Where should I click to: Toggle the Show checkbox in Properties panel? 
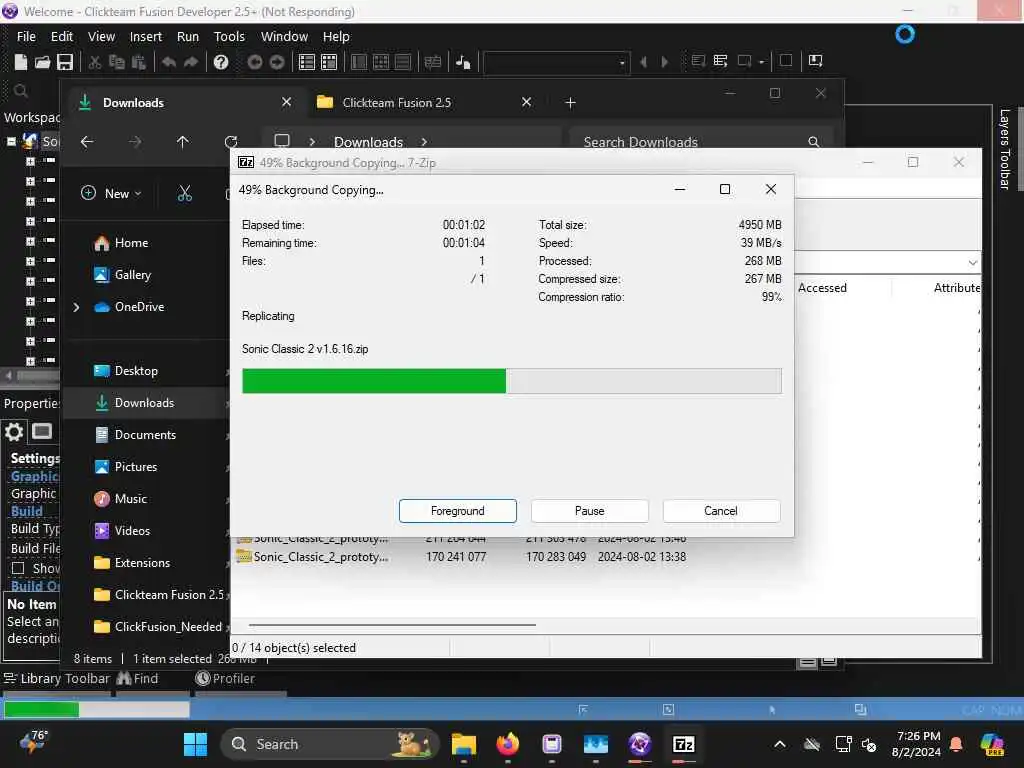pos(18,568)
